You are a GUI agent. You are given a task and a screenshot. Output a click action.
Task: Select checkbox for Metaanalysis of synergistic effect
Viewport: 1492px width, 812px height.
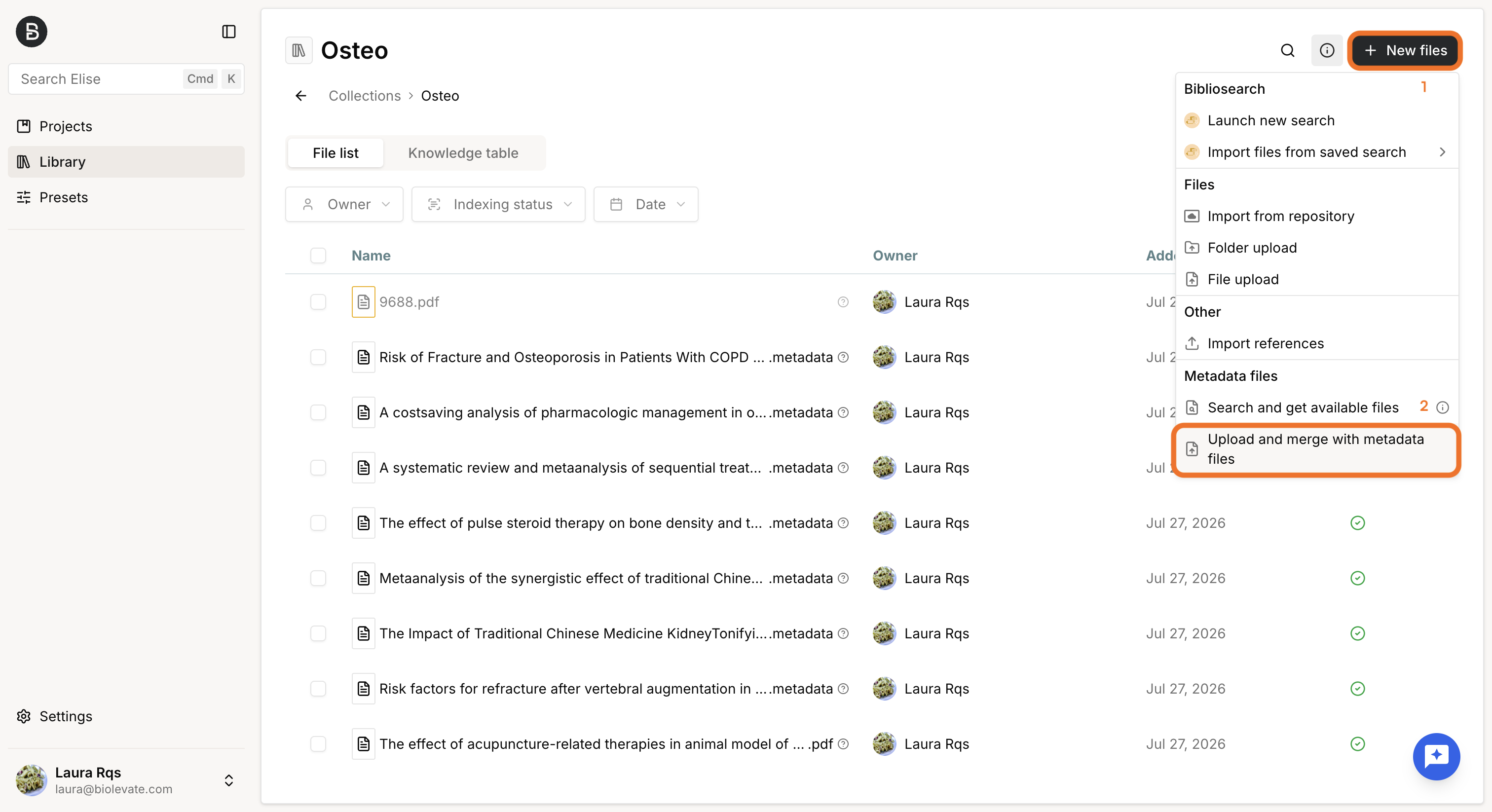[x=318, y=578]
